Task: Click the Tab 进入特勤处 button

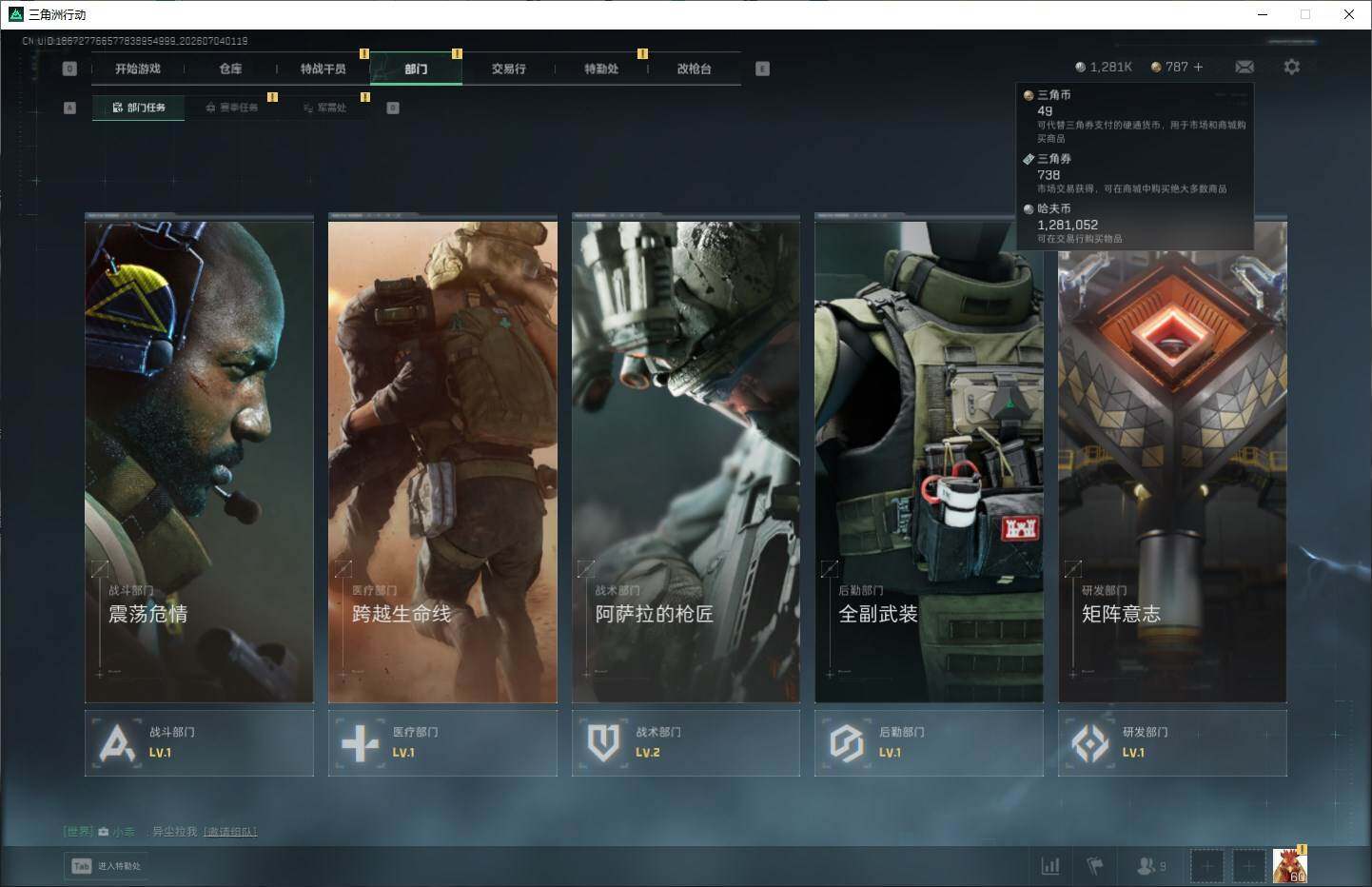Action: point(107,866)
